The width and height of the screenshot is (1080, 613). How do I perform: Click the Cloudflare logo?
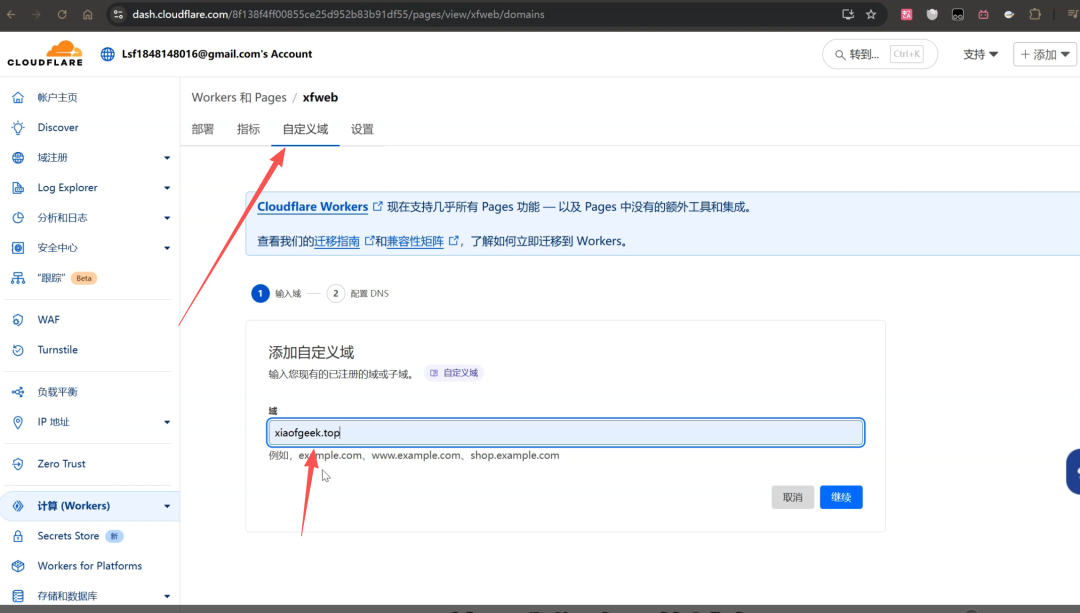click(x=45, y=54)
